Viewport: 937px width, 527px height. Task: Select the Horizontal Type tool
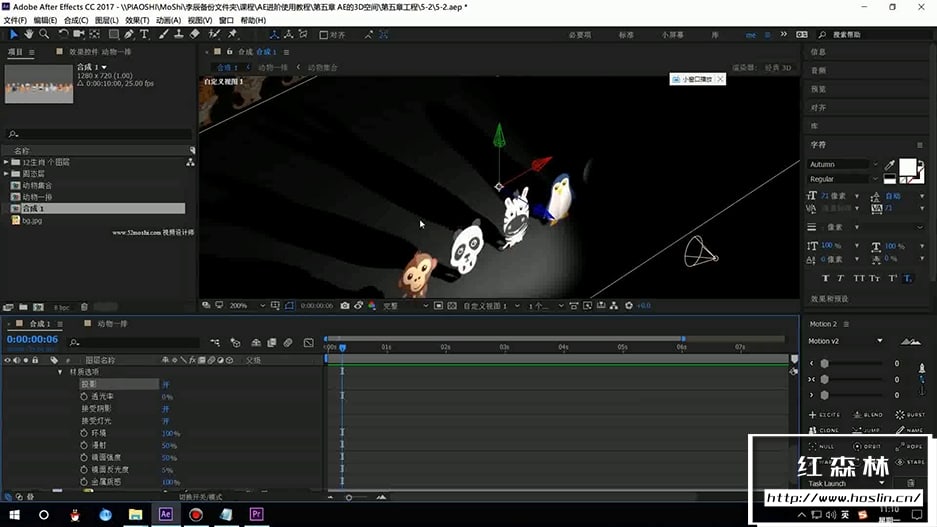pos(145,35)
